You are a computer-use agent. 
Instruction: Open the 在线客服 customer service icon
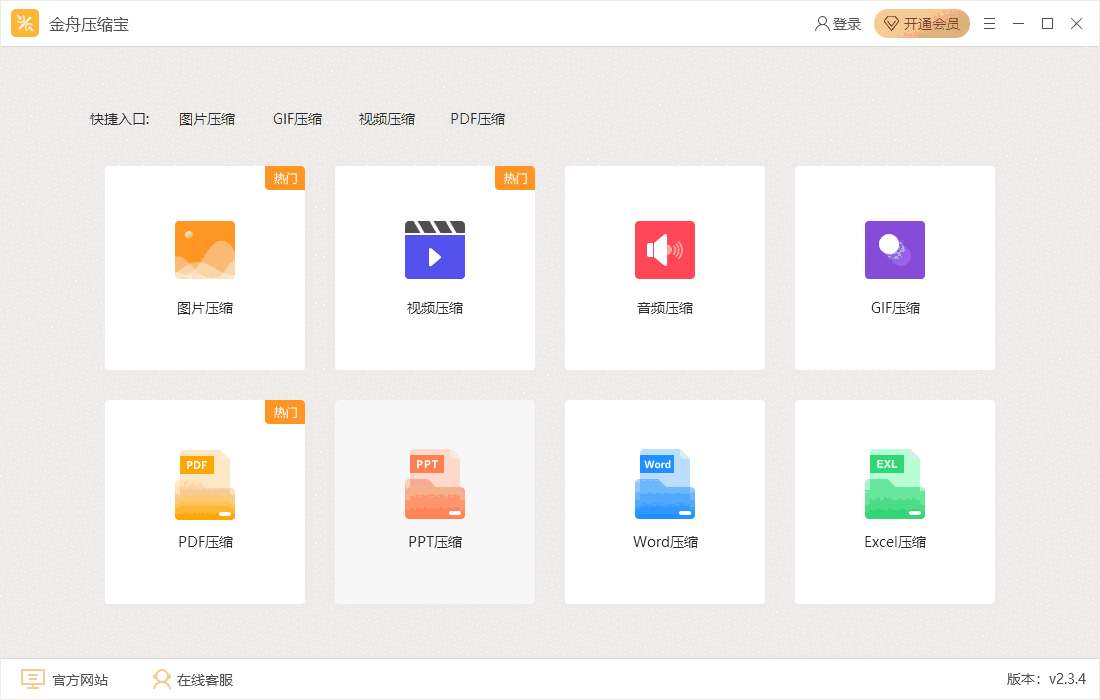click(161, 679)
